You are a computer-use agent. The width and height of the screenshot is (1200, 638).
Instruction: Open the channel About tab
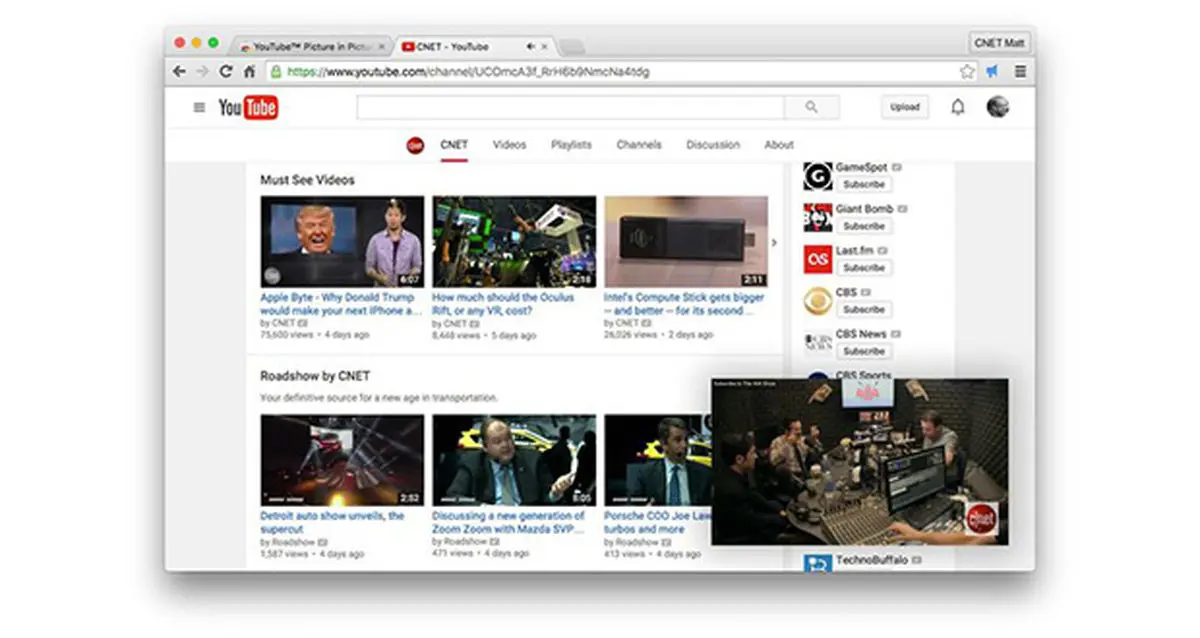(x=779, y=145)
